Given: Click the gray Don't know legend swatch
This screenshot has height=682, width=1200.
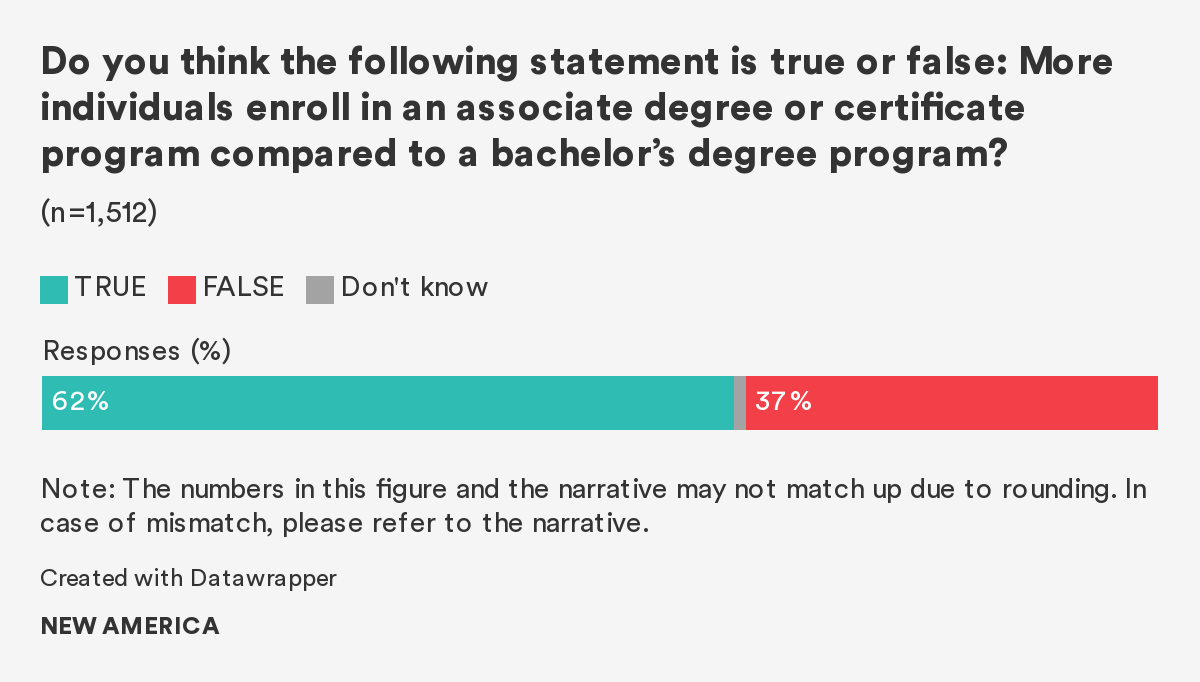Looking at the screenshot, I should coord(319,289).
